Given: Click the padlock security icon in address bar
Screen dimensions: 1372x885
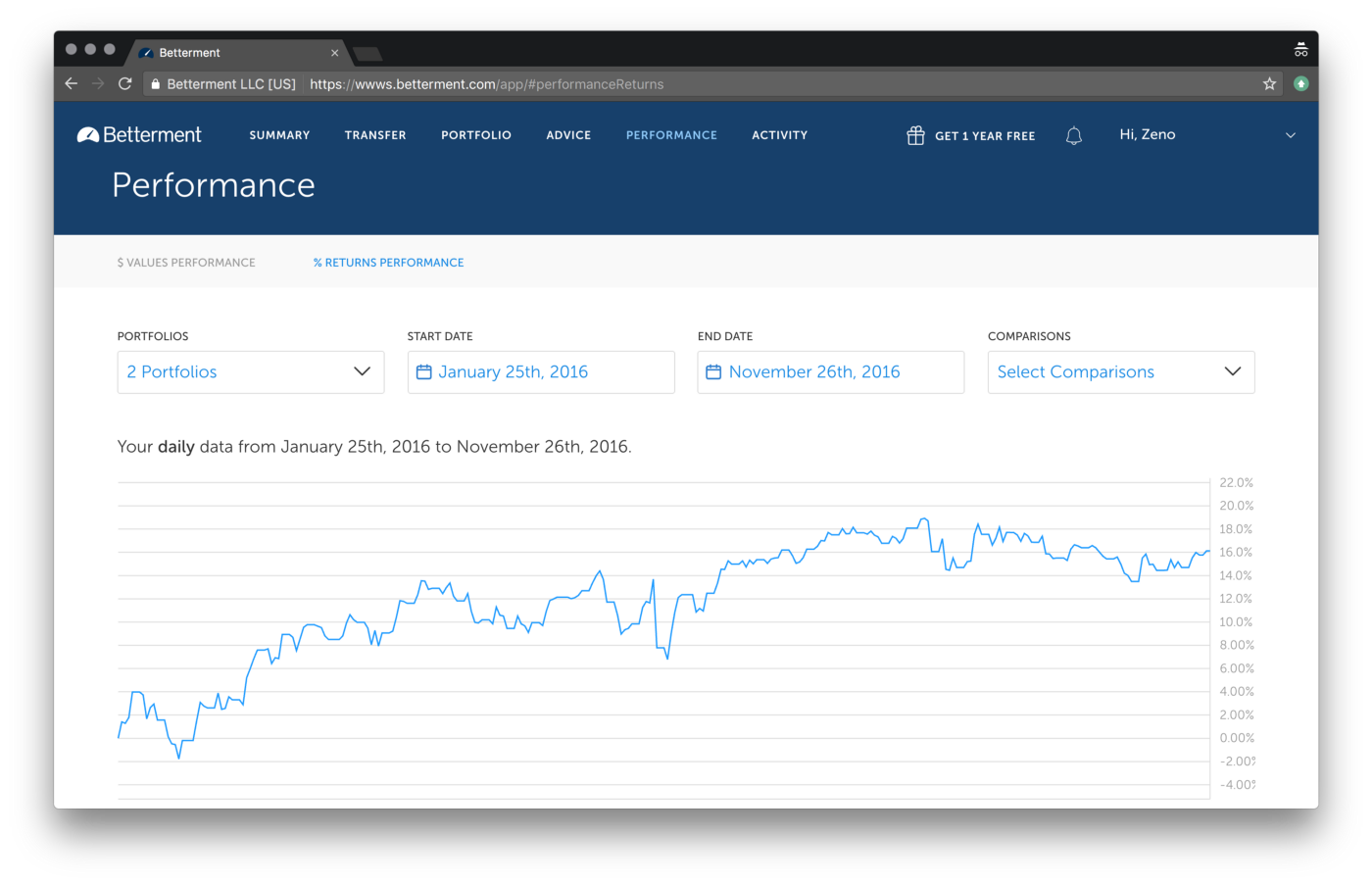Looking at the screenshot, I should pyautogui.click(x=154, y=83).
